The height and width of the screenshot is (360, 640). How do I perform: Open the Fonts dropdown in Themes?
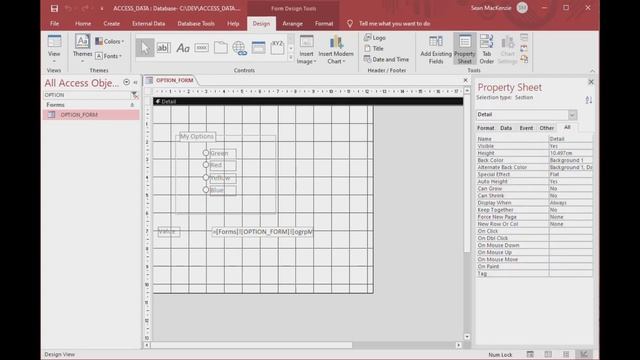[109, 56]
